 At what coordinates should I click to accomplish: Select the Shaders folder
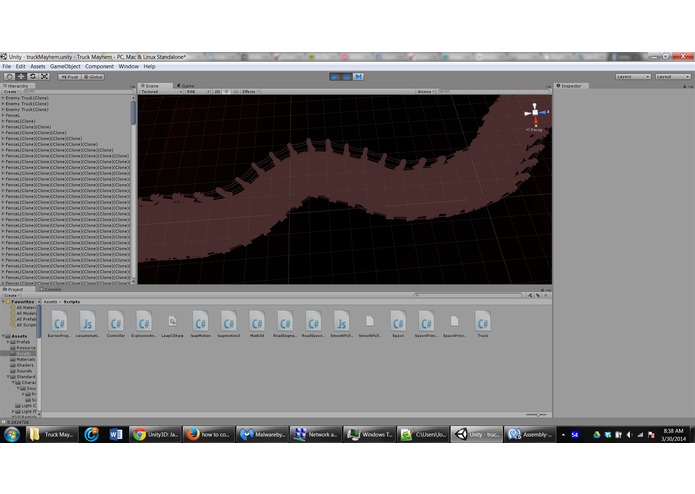[x=21, y=365]
